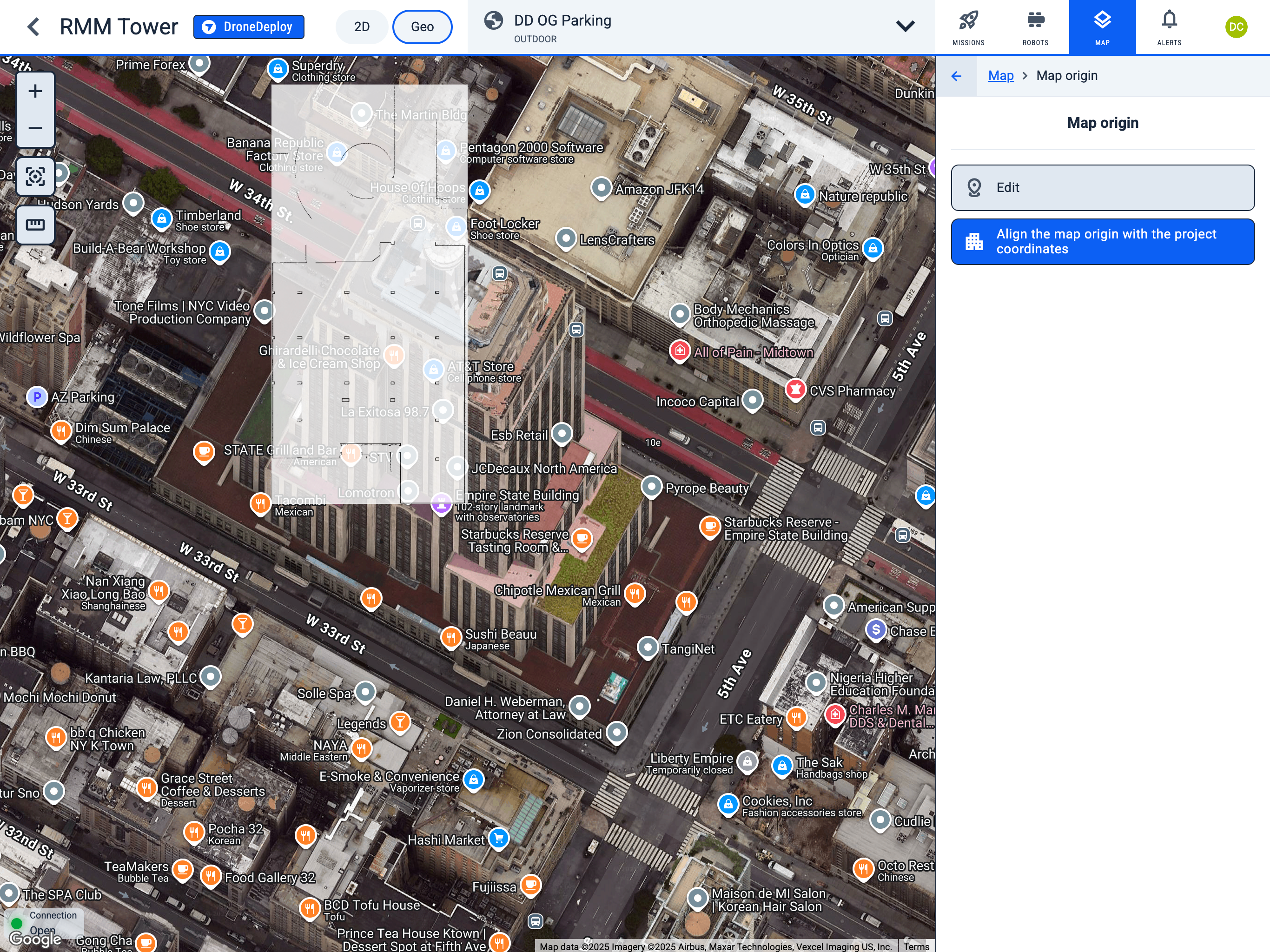Screen dimensions: 1270x952
Task: Expand the DD OG Parking site selector
Action: 906,26
